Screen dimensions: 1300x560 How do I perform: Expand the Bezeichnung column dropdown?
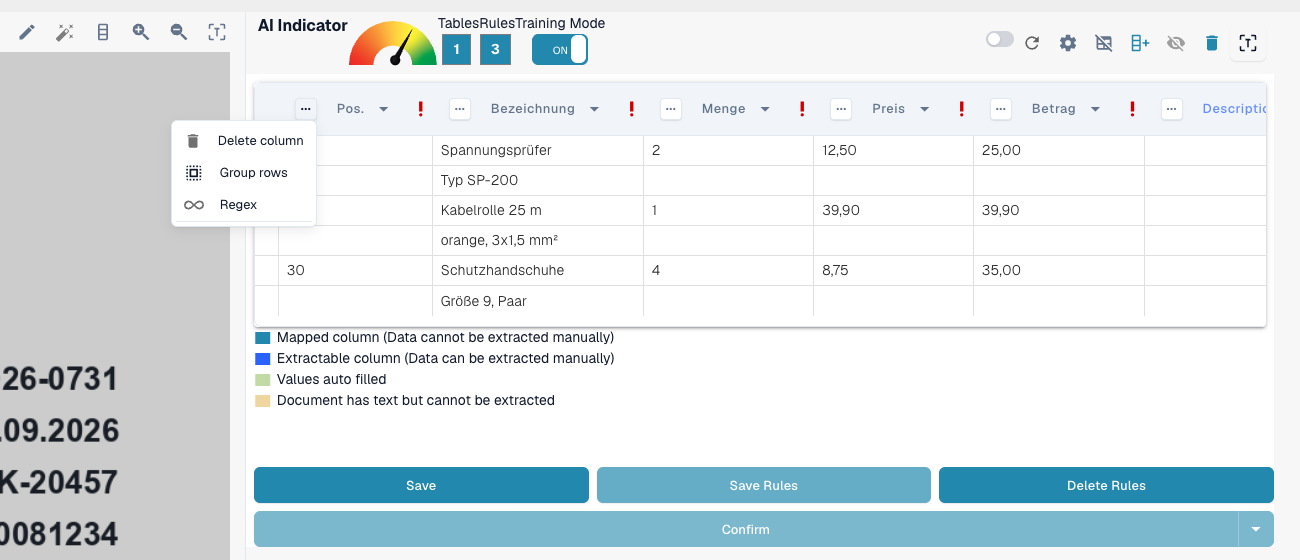pos(594,109)
